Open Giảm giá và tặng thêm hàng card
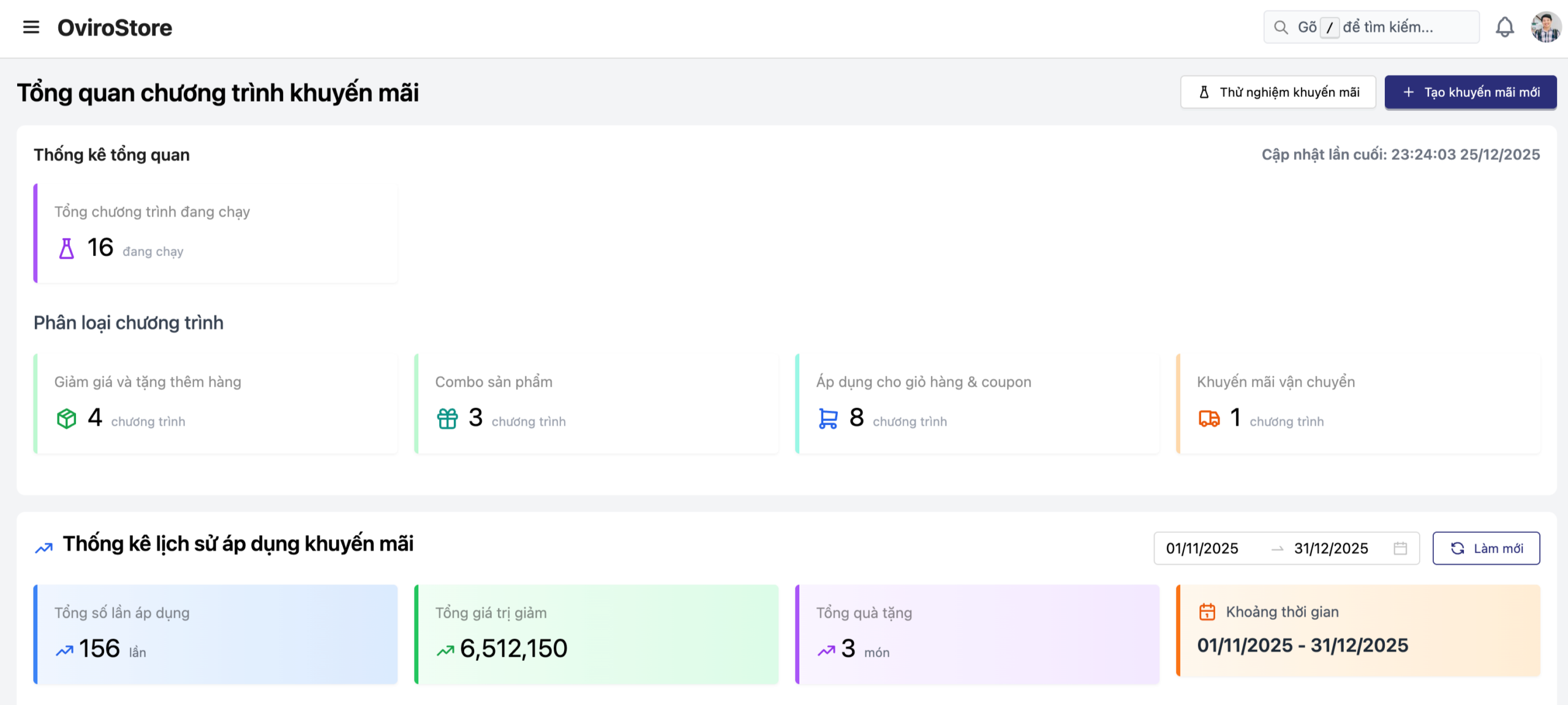Screen dimensions: 1568x705 click(x=216, y=403)
